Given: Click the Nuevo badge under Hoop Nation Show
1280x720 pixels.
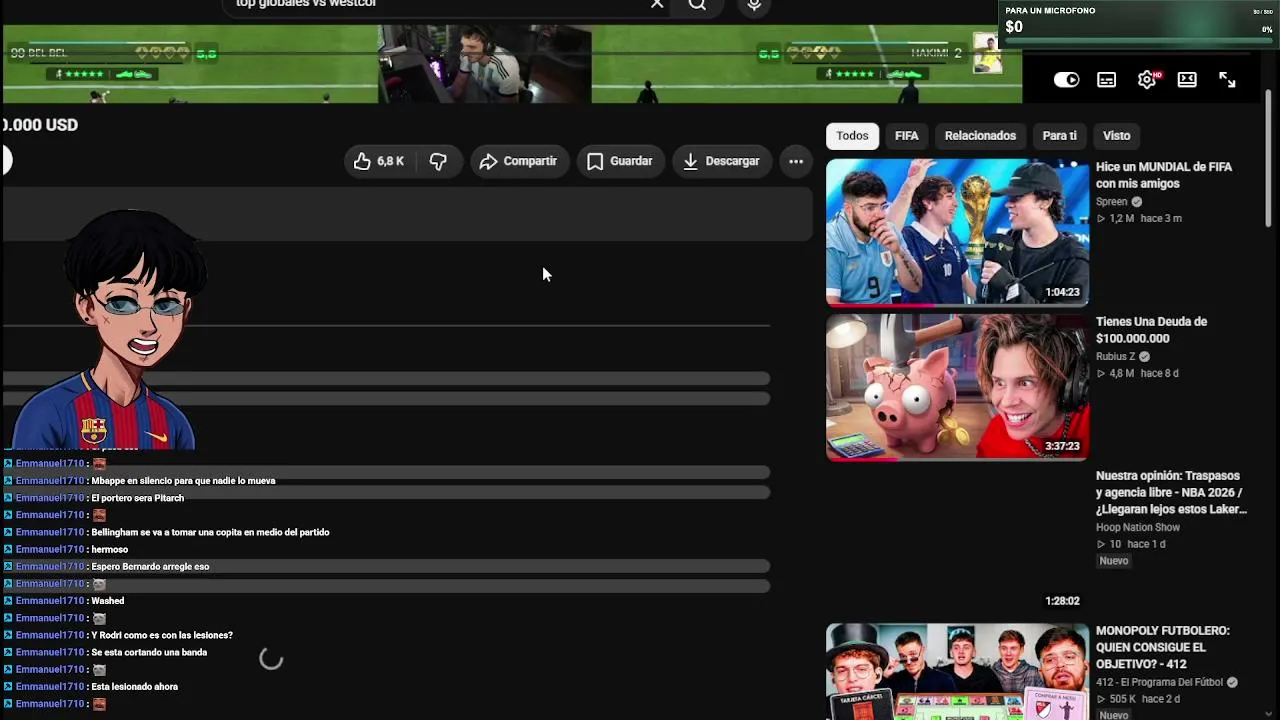Looking at the screenshot, I should tap(1114, 561).
